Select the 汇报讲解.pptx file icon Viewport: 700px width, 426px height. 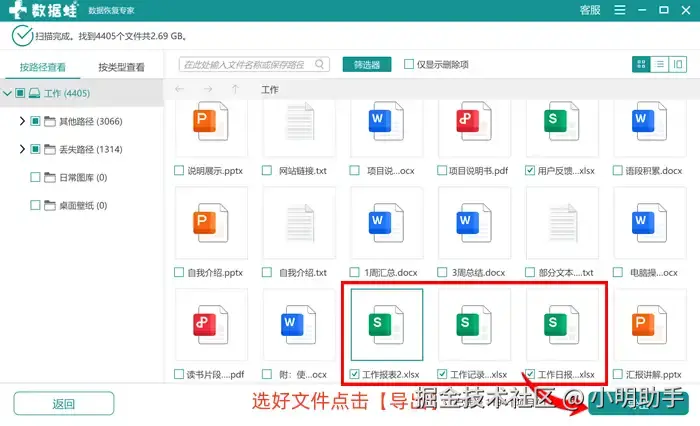coord(650,325)
